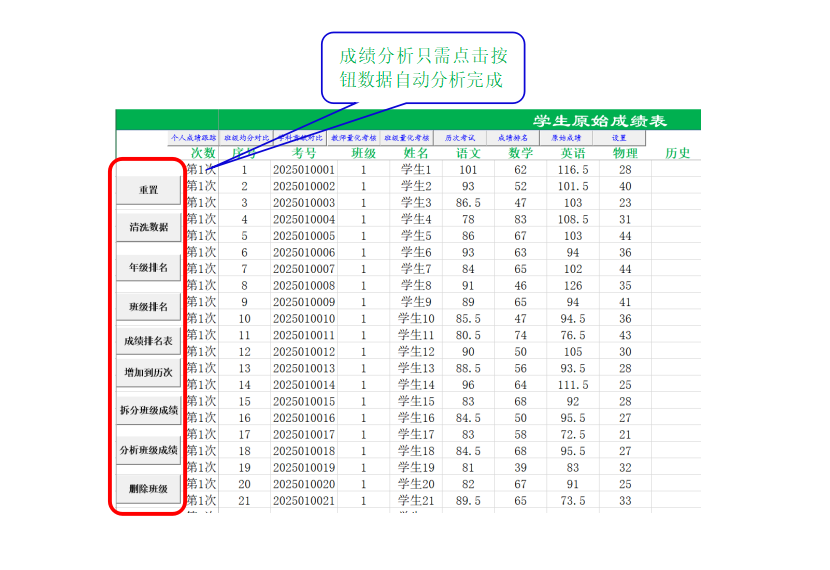
Task: Click the 年级排名 button
Action: 148,268
